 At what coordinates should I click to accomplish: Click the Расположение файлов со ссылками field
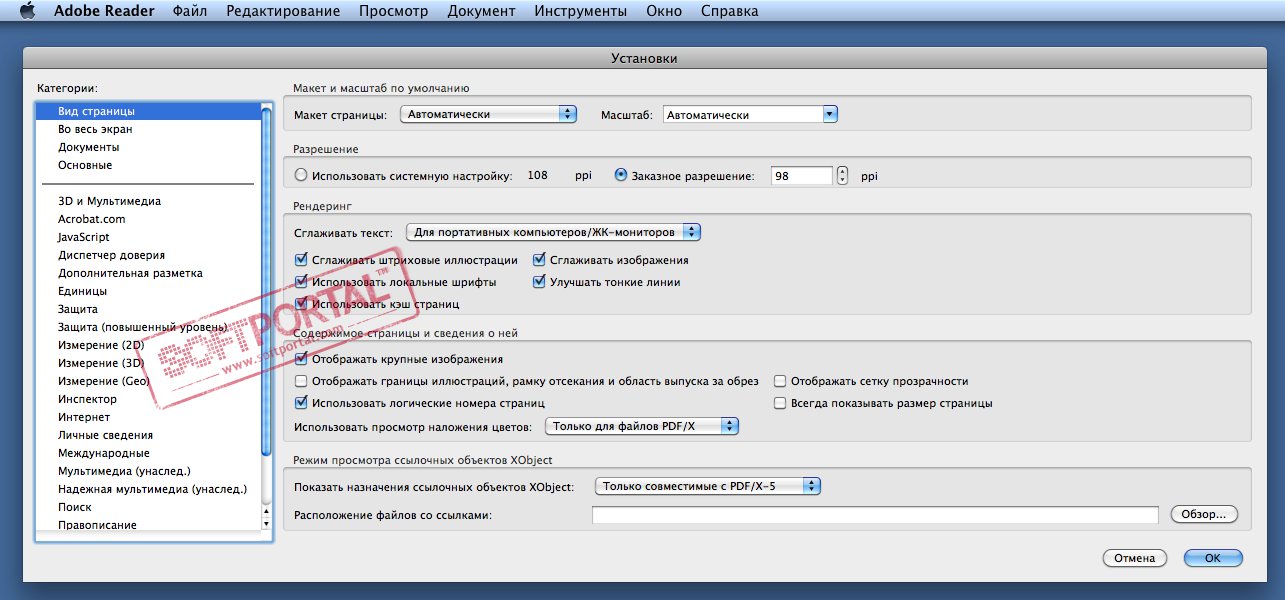[875, 515]
